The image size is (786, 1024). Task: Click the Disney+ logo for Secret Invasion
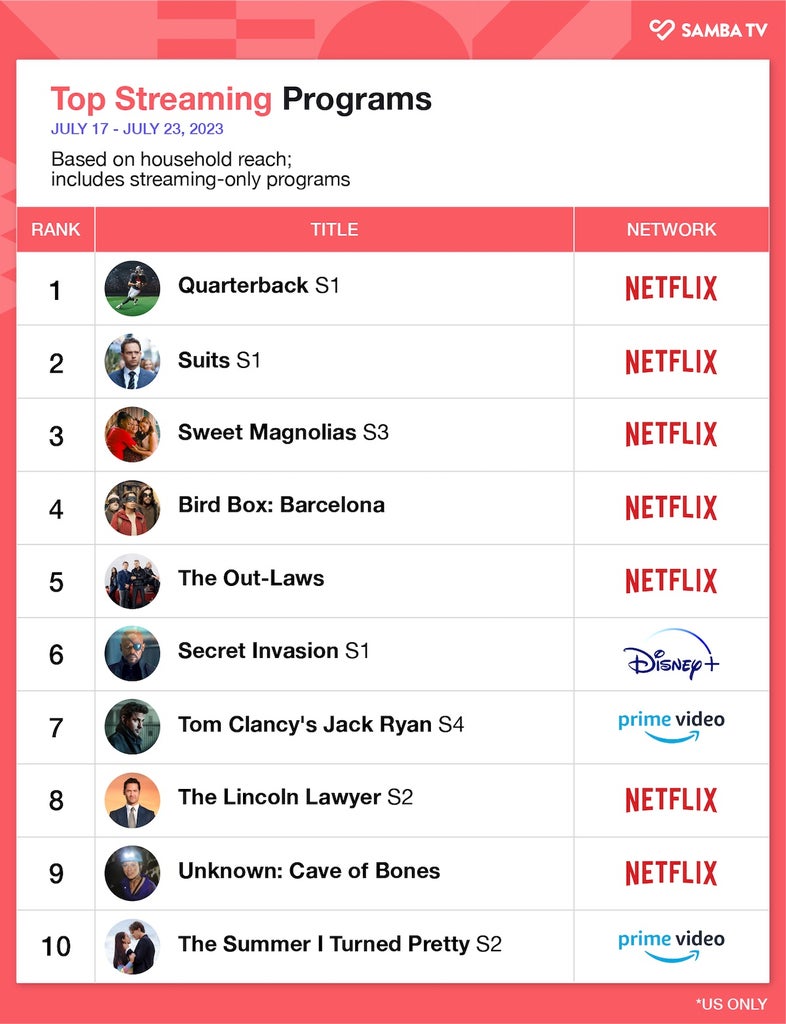point(671,654)
